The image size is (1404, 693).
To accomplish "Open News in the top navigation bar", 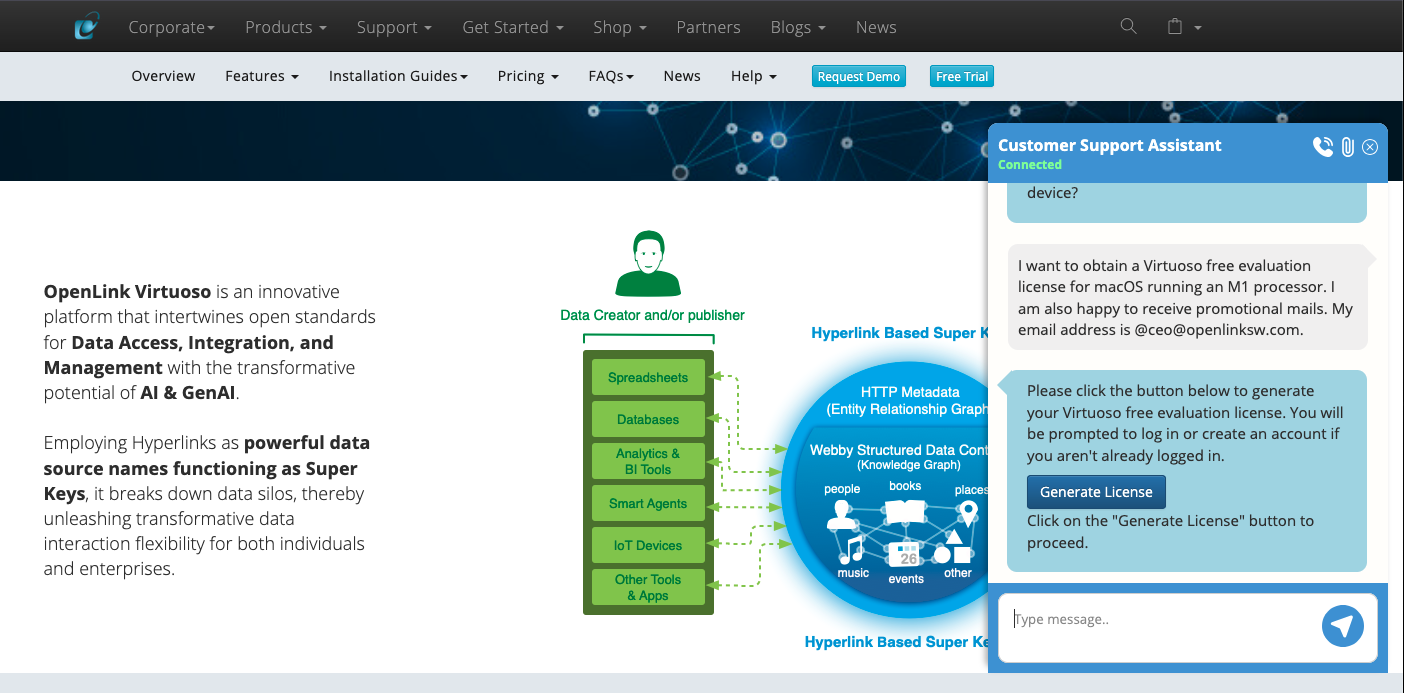I will tap(876, 27).
